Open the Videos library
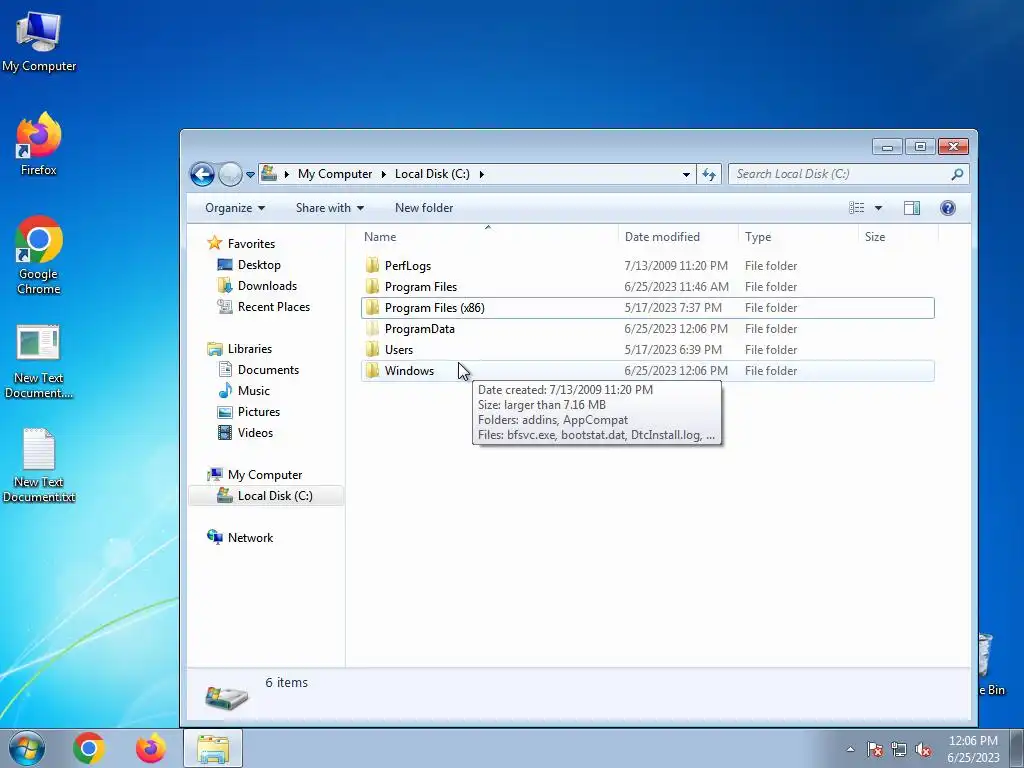The height and width of the screenshot is (768, 1024). click(x=255, y=432)
